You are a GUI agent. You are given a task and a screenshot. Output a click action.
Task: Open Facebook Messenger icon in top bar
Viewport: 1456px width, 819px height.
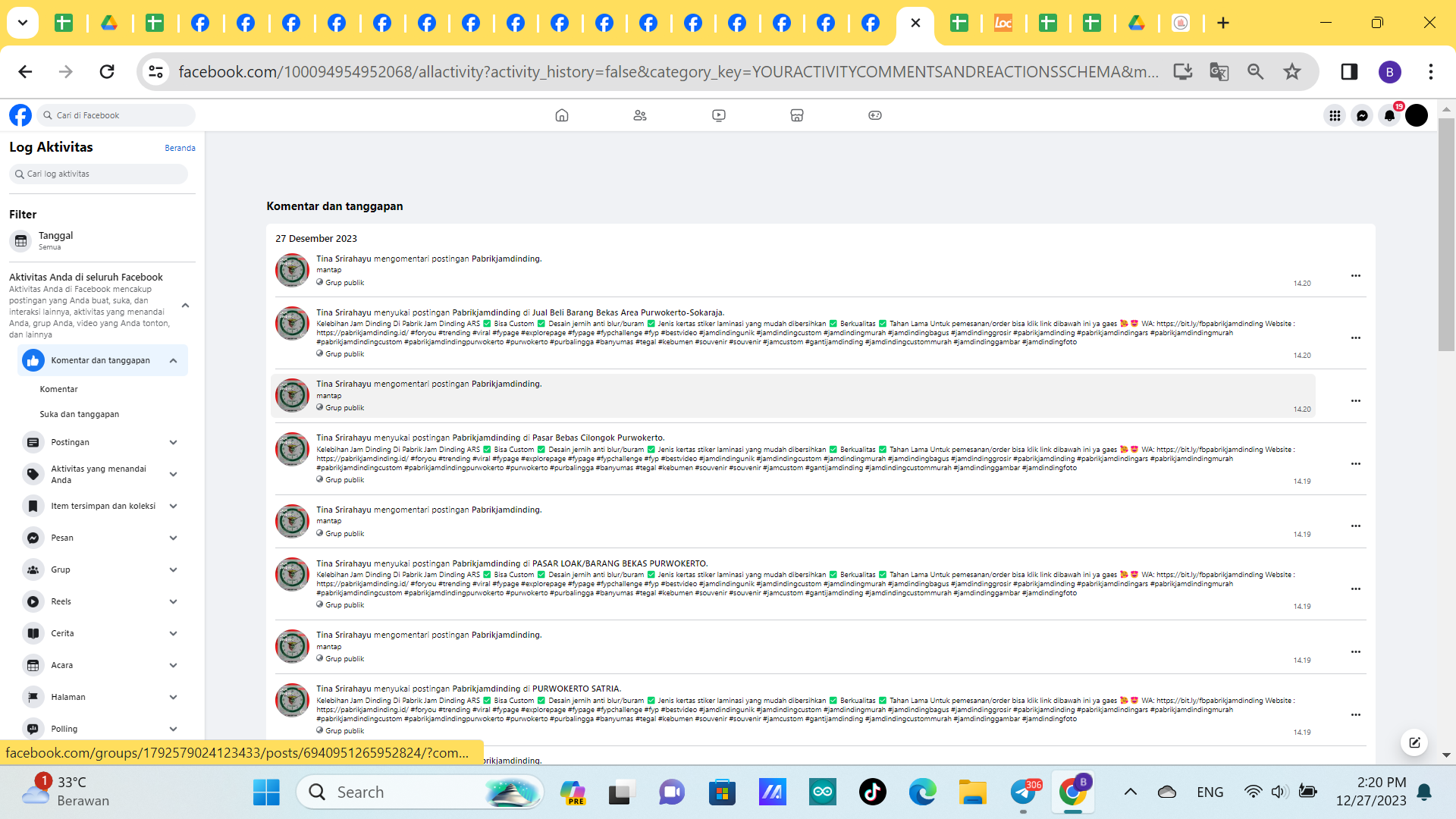click(1362, 115)
